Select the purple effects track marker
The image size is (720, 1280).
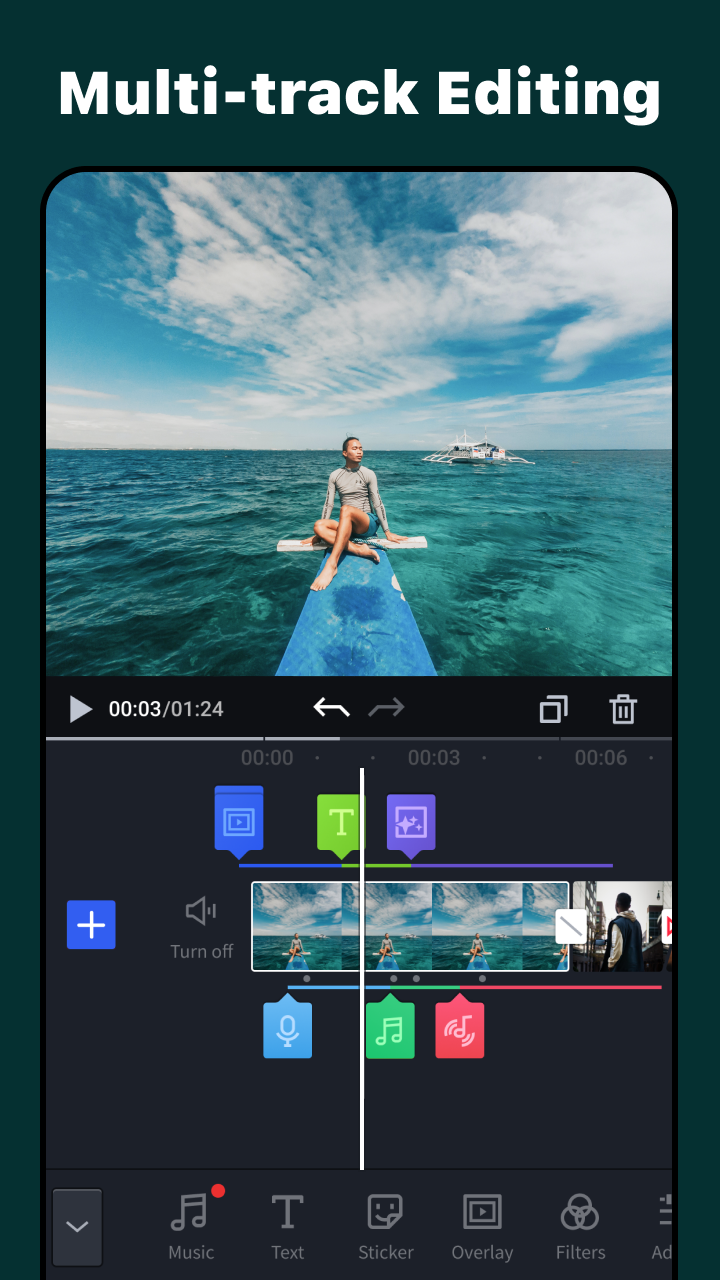coord(411,823)
